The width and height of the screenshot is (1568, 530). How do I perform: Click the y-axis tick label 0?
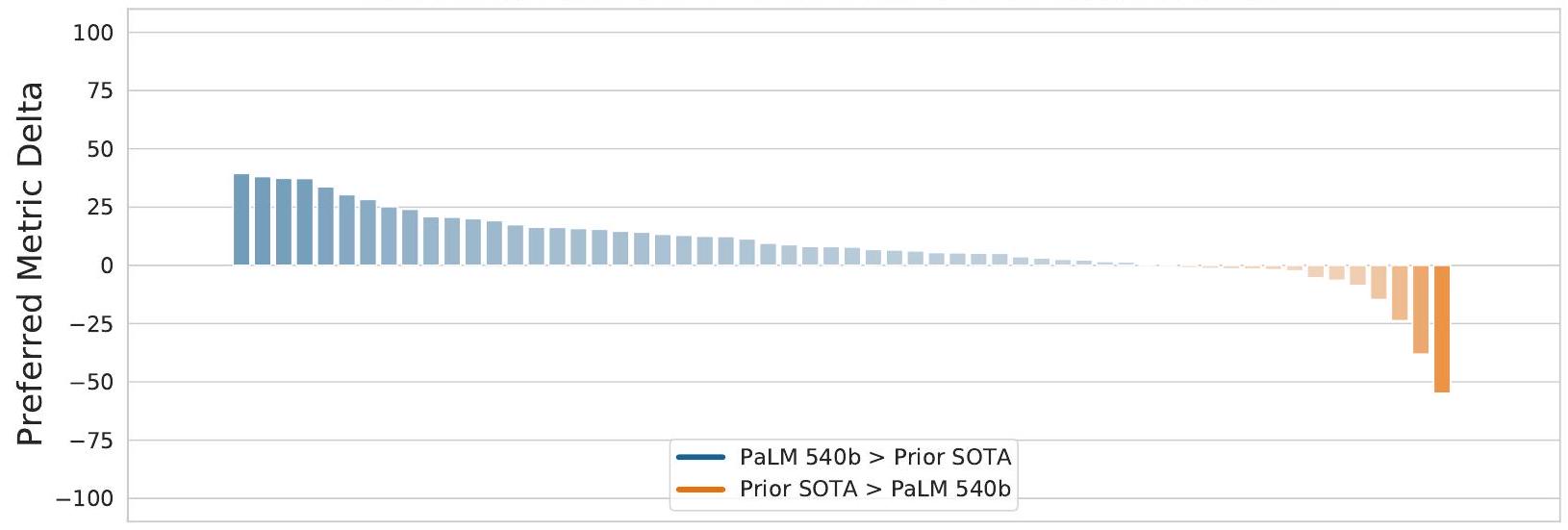(107, 265)
